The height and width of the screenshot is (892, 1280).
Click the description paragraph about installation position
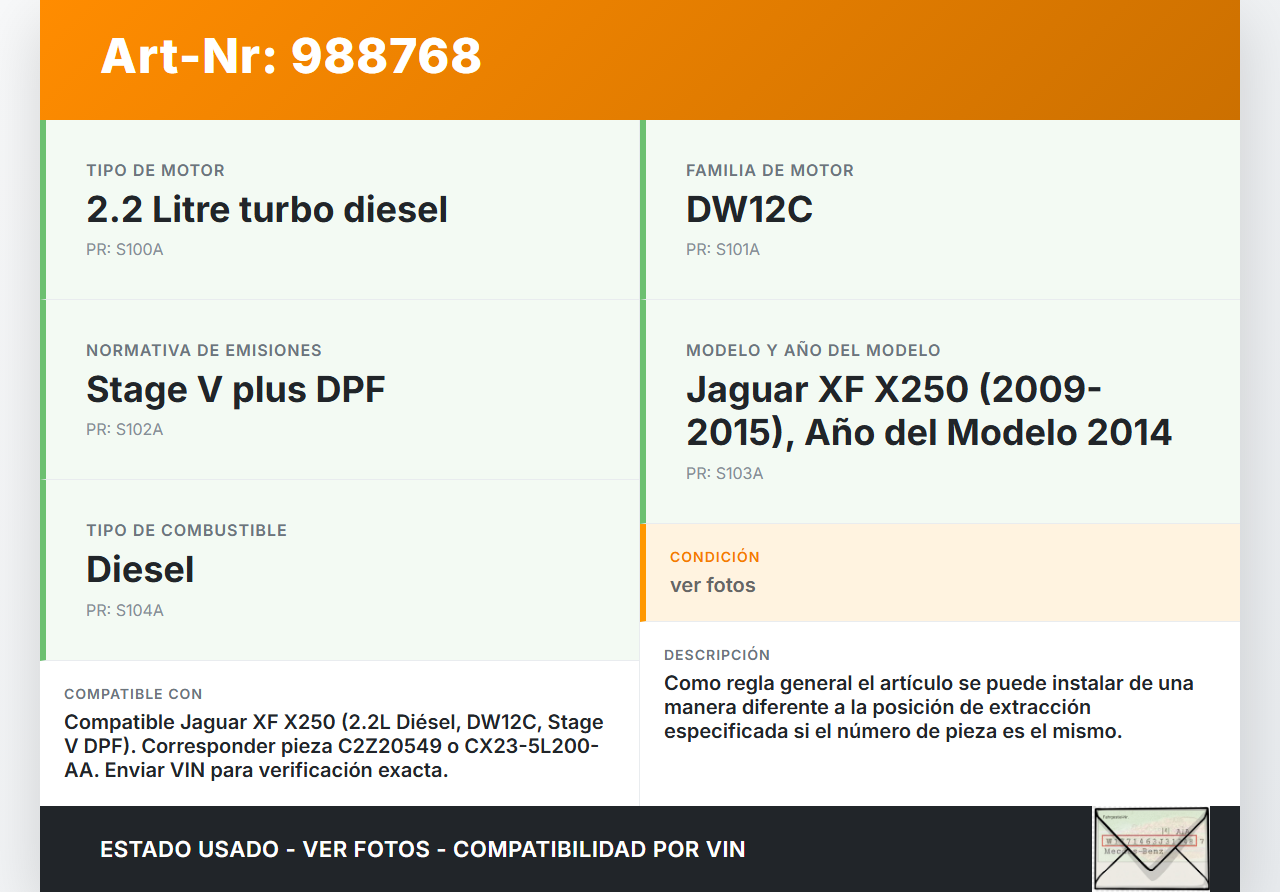pyautogui.click(x=928, y=707)
